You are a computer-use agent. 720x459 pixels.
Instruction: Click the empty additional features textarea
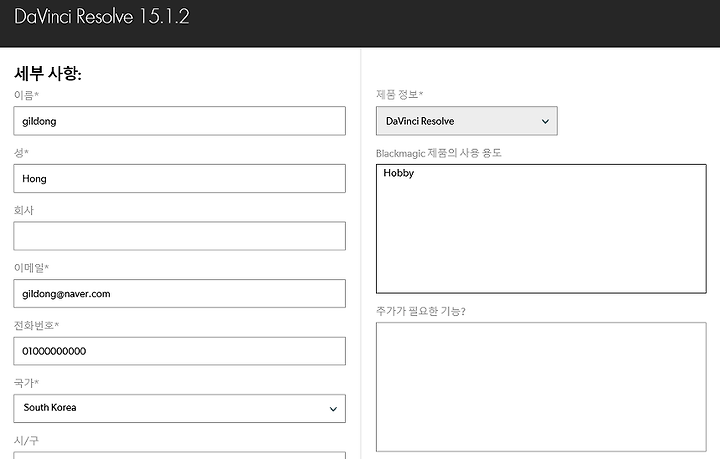click(541, 387)
